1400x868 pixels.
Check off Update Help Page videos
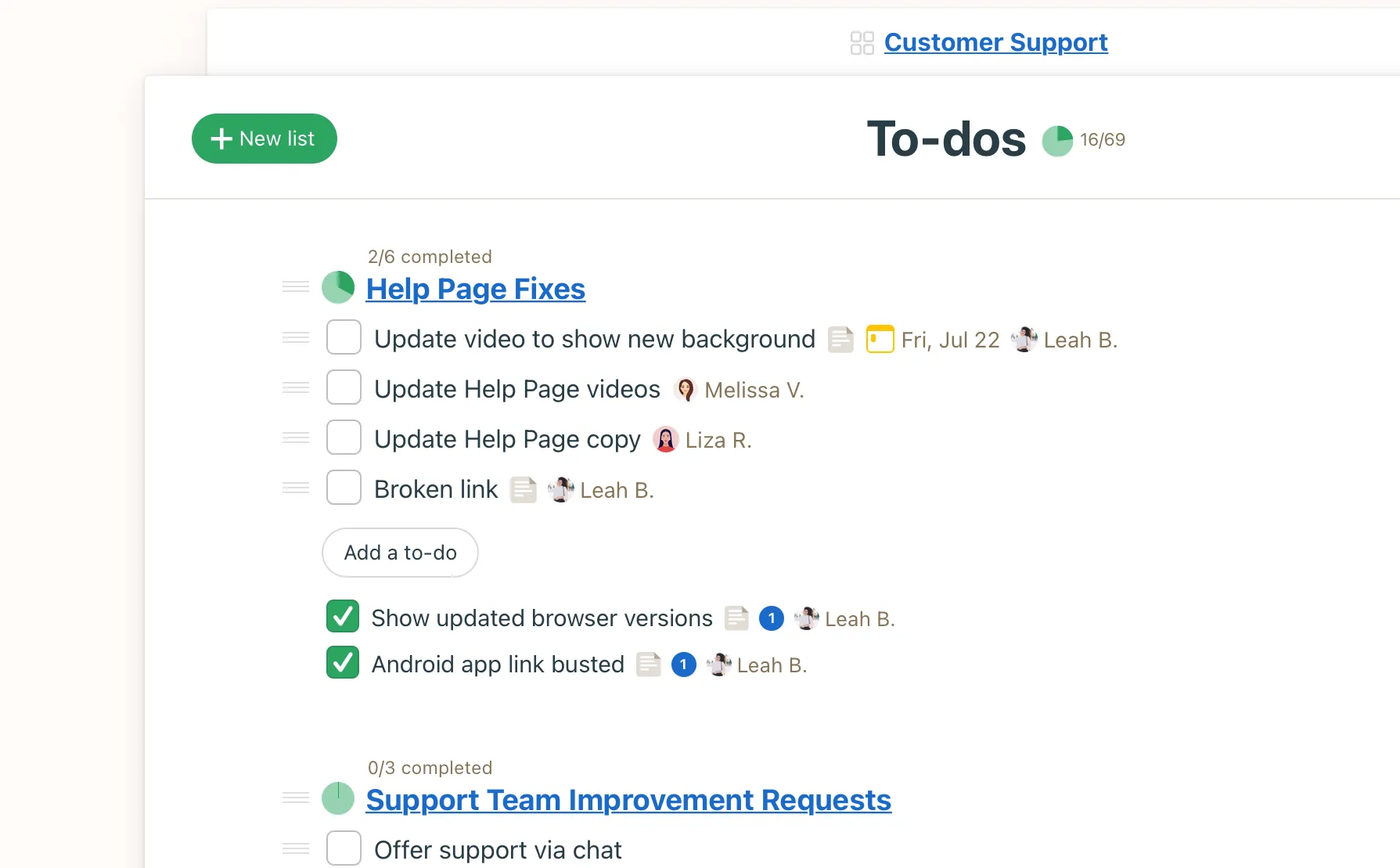tap(343, 387)
